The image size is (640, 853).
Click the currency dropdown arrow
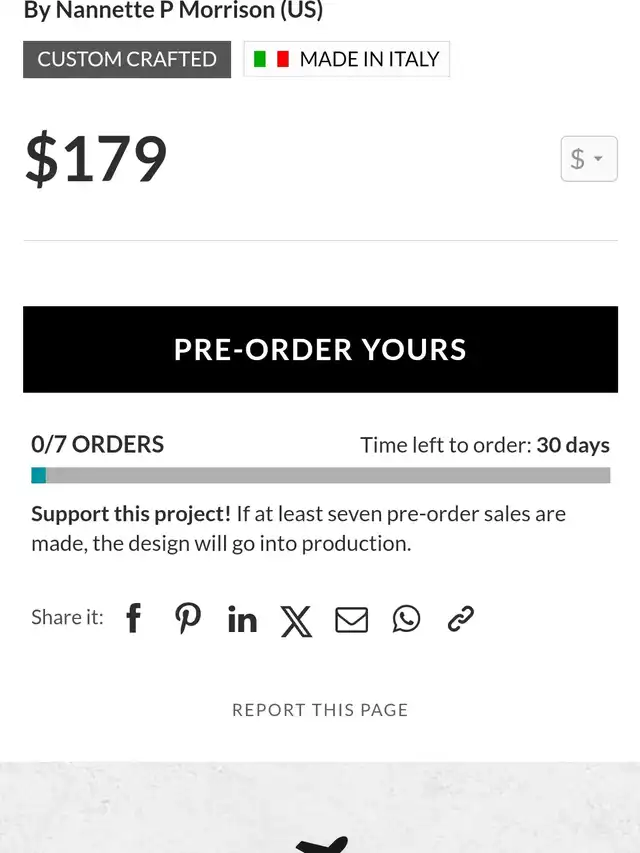tap(598, 159)
